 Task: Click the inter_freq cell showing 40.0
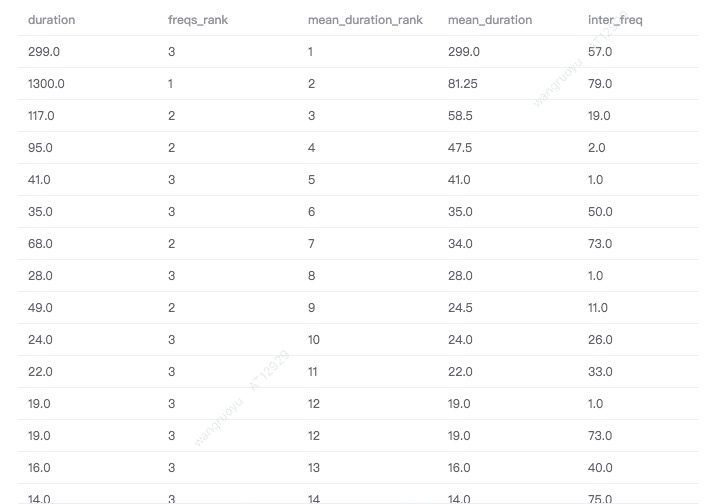(x=600, y=468)
